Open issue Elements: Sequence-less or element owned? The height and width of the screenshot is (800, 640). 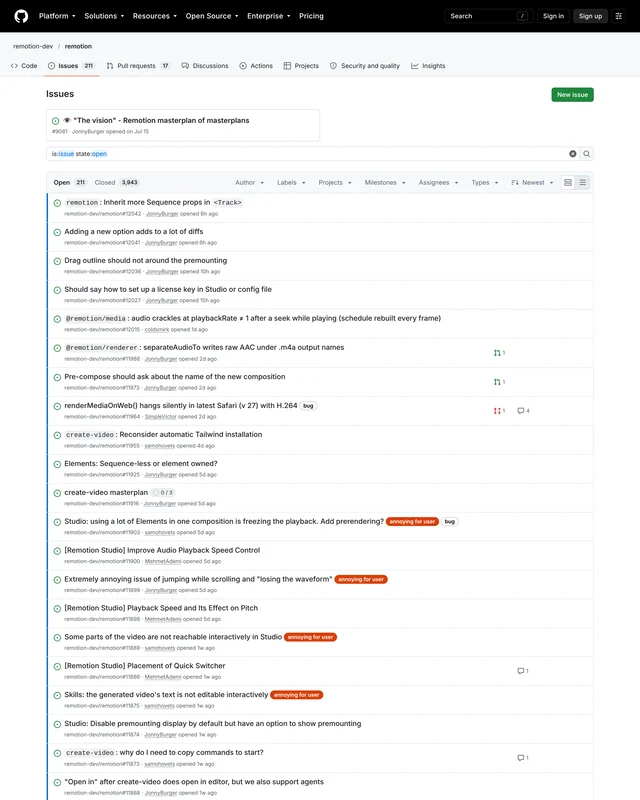tap(141, 464)
